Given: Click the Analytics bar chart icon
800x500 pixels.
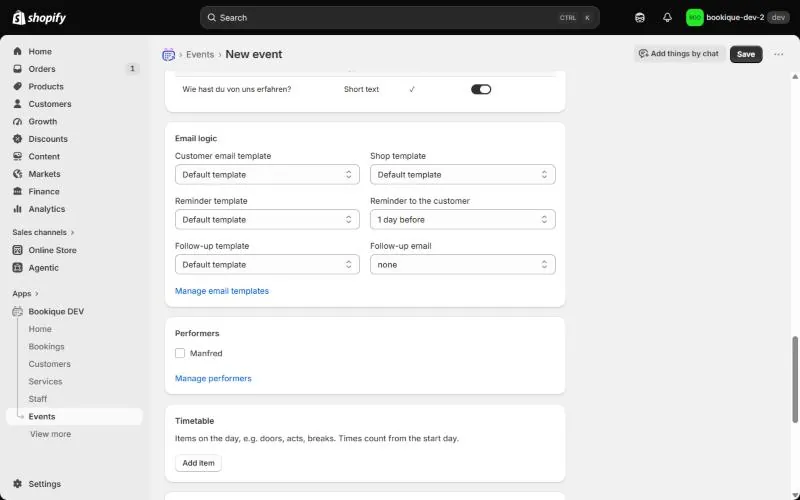Looking at the screenshot, I should pyautogui.click(x=18, y=209).
